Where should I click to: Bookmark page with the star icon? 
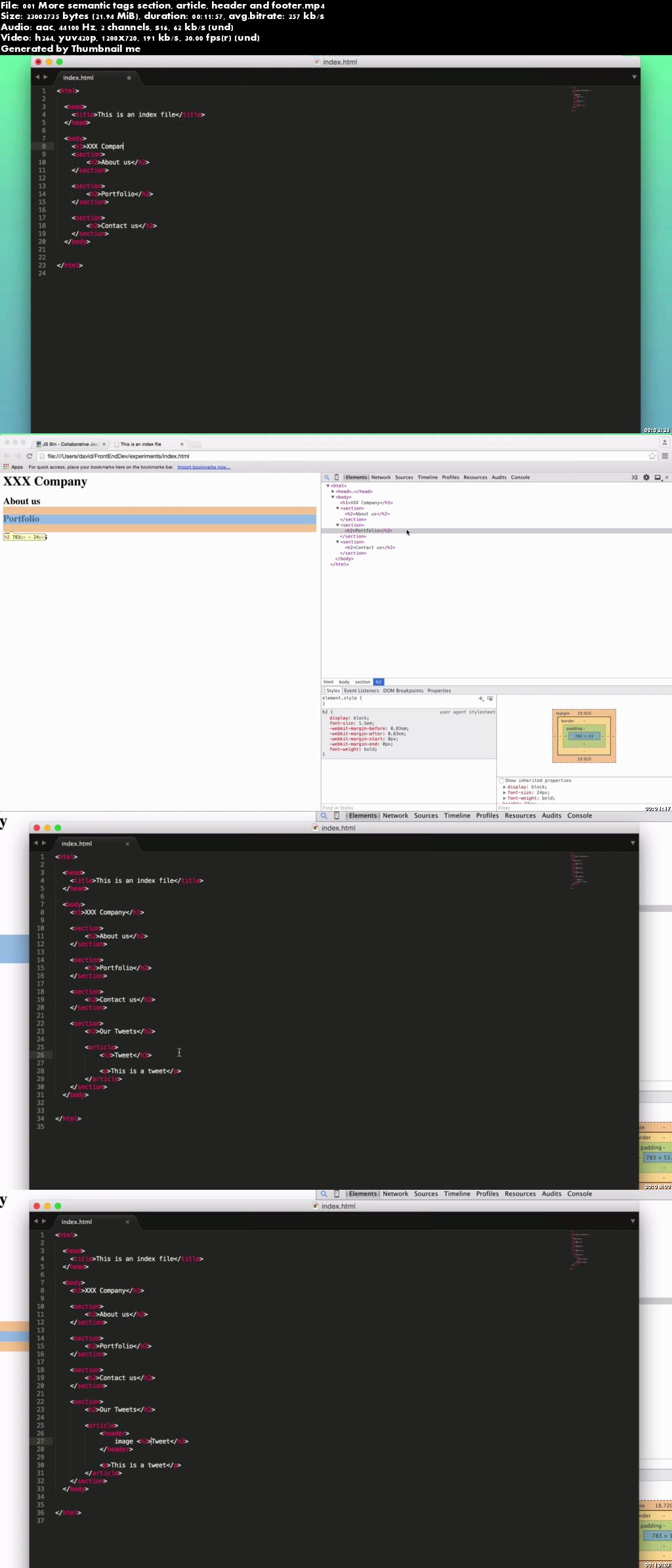coord(652,456)
